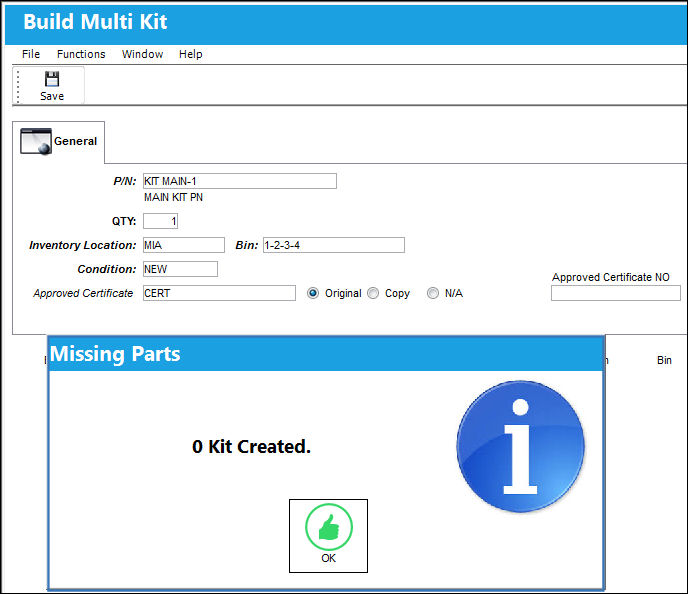The width and height of the screenshot is (688, 594).
Task: Click the P/N label
Action: (125, 181)
